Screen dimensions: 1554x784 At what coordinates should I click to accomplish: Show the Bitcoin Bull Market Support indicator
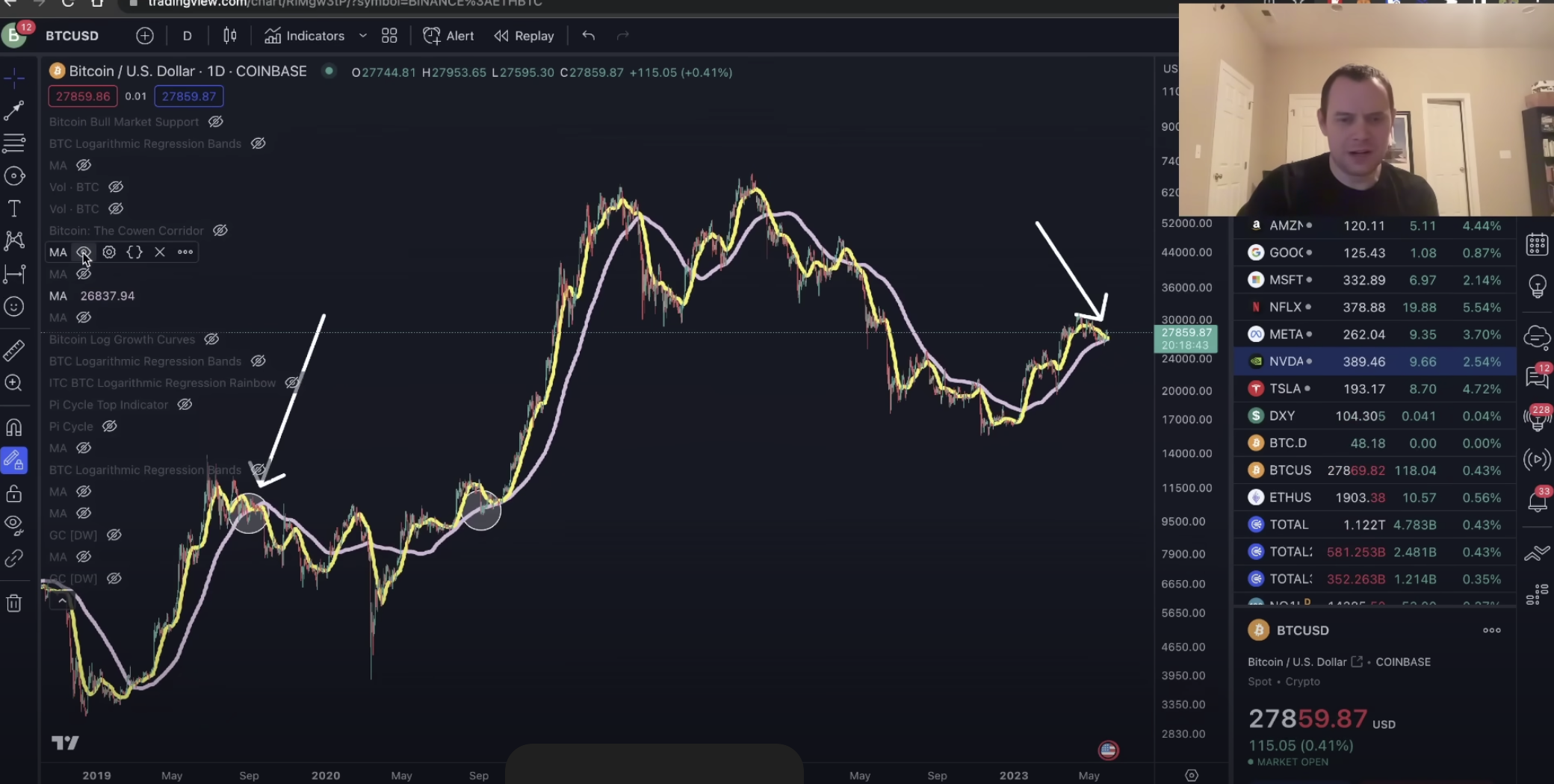(x=216, y=122)
